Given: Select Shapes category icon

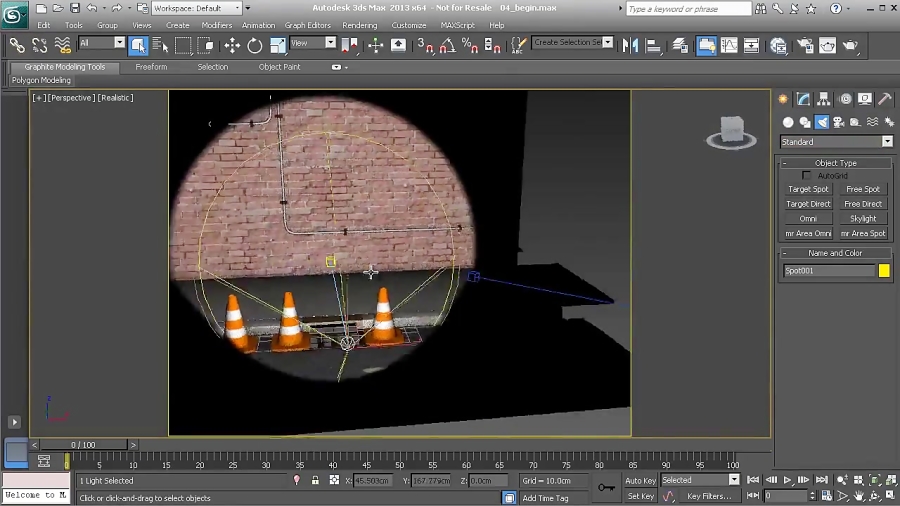Looking at the screenshot, I should point(805,122).
